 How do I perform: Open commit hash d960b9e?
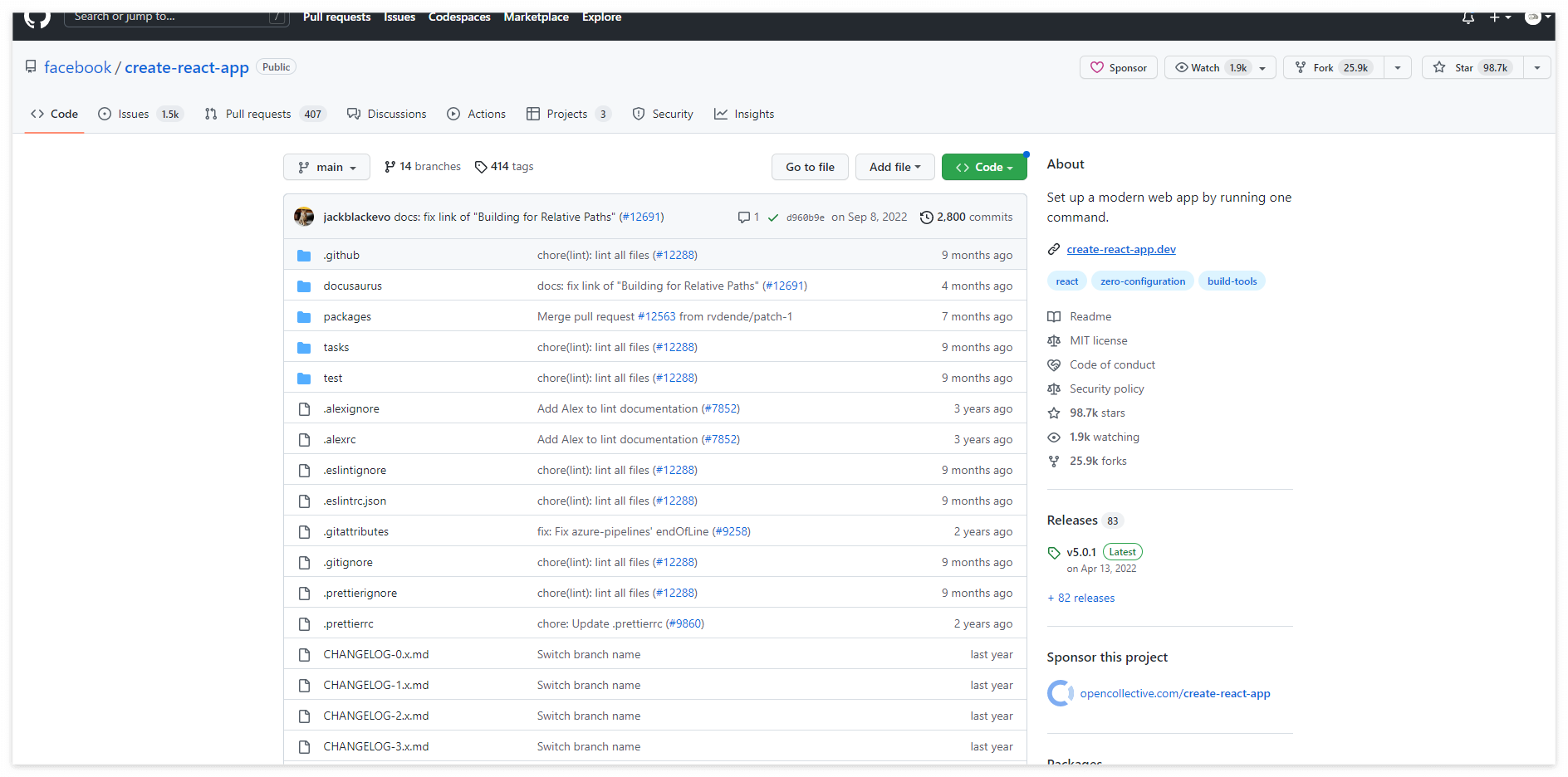click(x=806, y=217)
